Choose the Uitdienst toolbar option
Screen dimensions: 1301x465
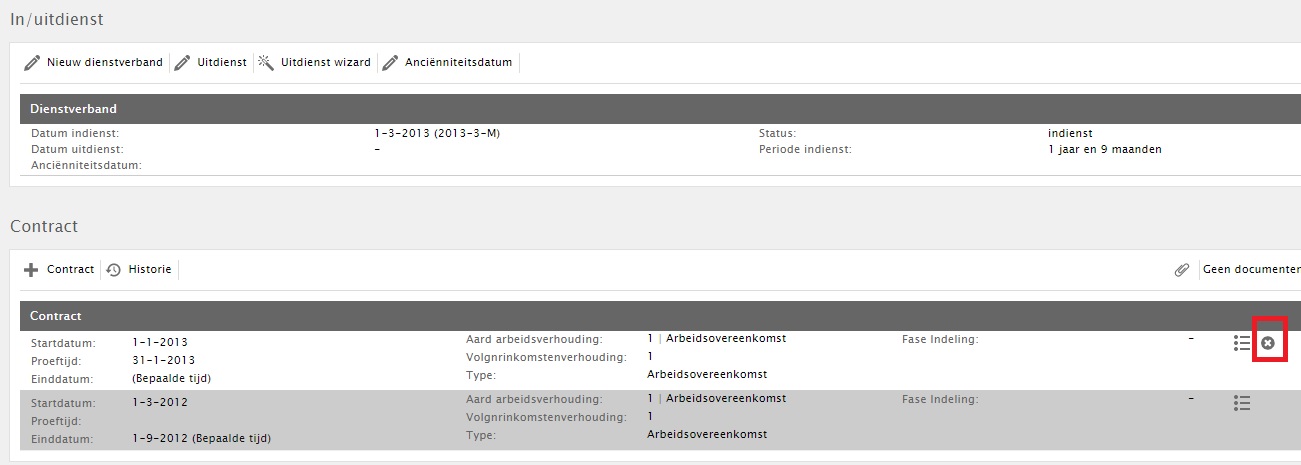tap(222, 62)
